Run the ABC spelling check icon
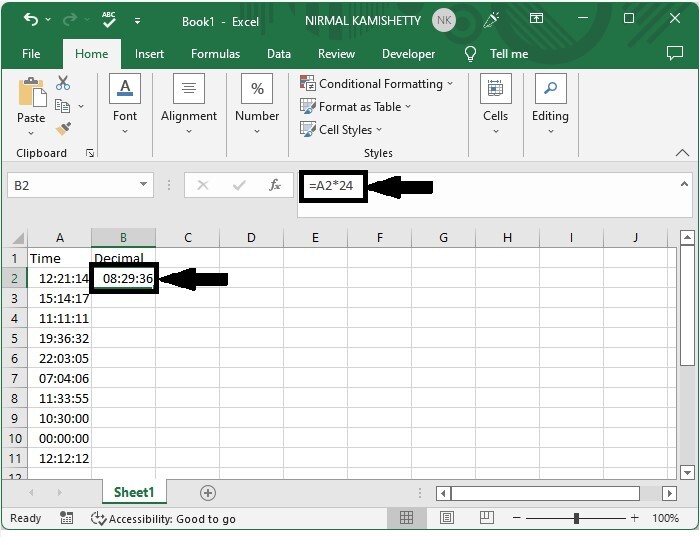The width and height of the screenshot is (700, 537). point(108,20)
